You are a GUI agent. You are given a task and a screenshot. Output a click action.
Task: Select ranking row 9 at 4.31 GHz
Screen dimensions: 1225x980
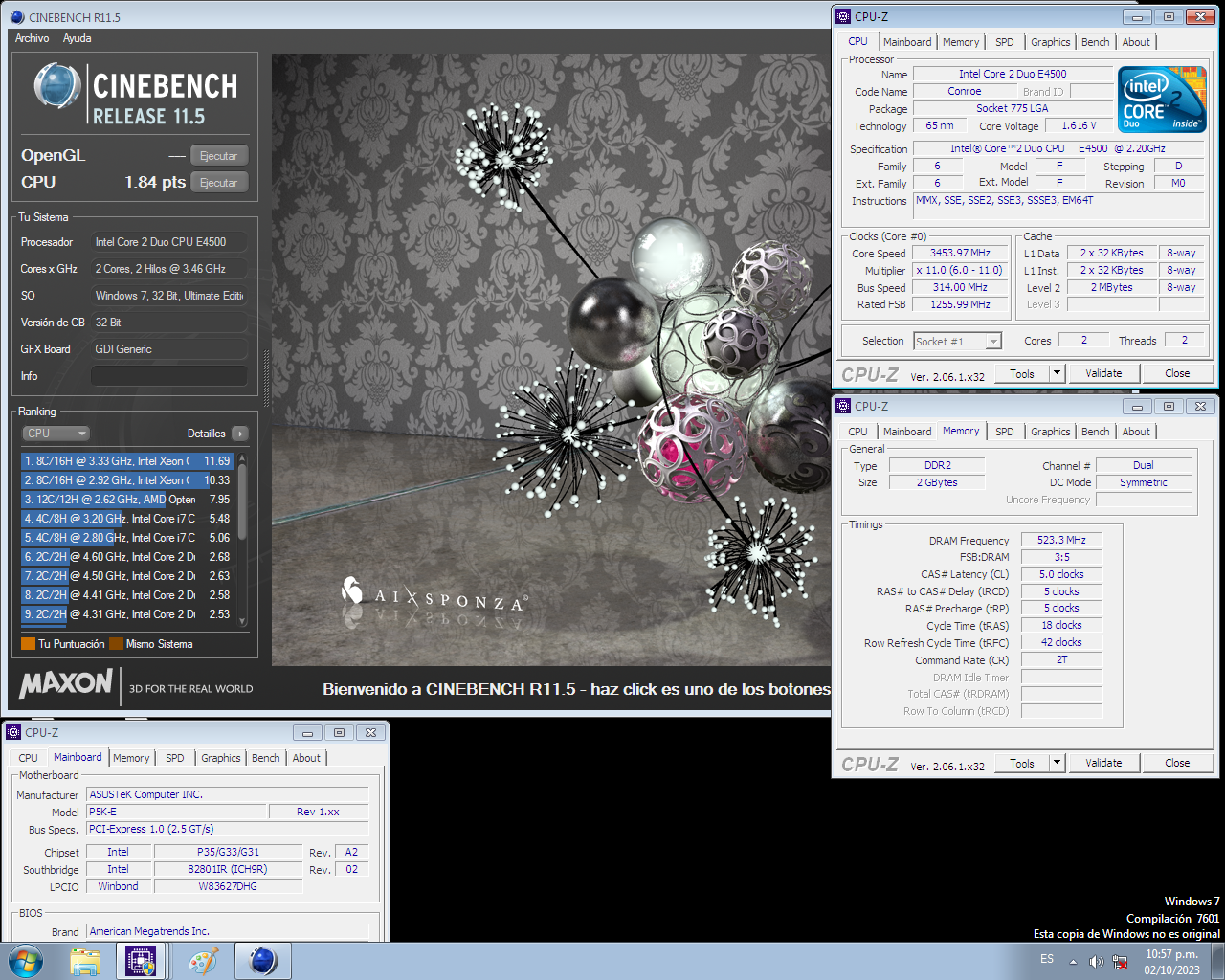(127, 614)
